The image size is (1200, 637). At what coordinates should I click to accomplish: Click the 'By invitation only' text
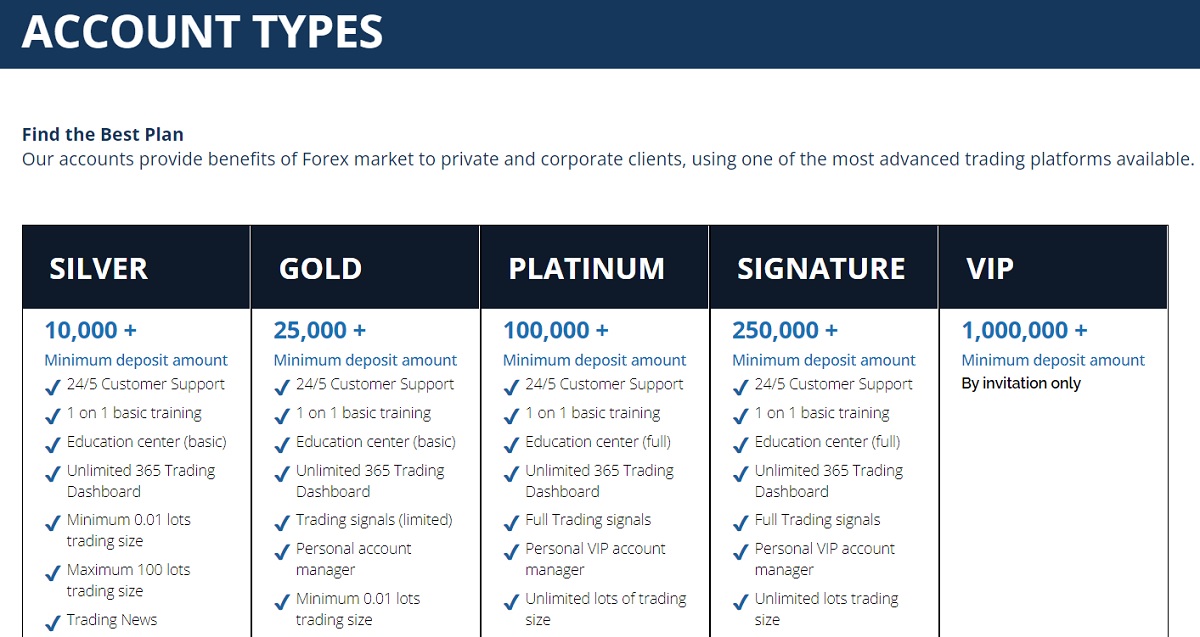[1021, 383]
